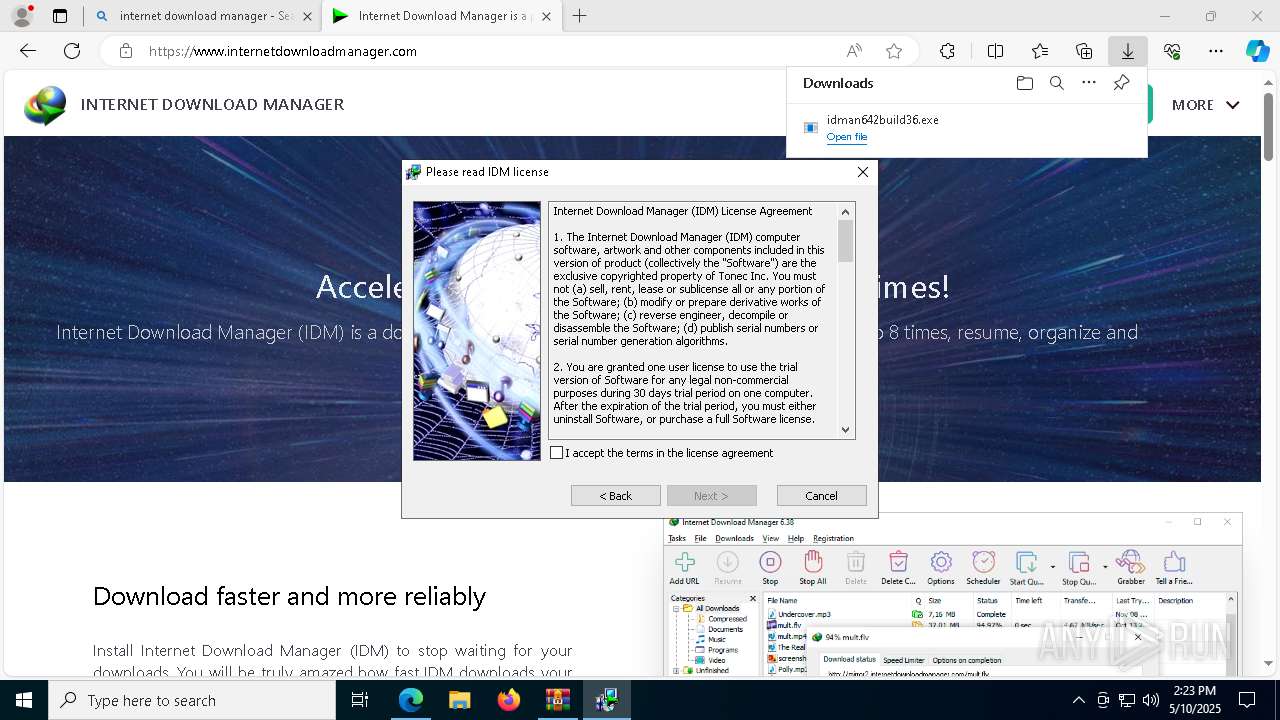The image size is (1280, 720).
Task: Refresh the current page
Action: [72, 51]
